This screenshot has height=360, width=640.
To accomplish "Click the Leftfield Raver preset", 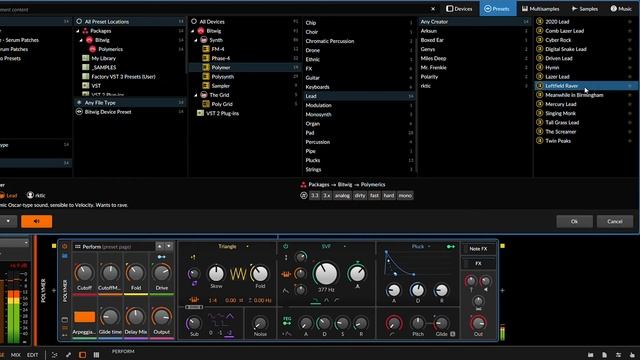I will [x=561, y=86].
